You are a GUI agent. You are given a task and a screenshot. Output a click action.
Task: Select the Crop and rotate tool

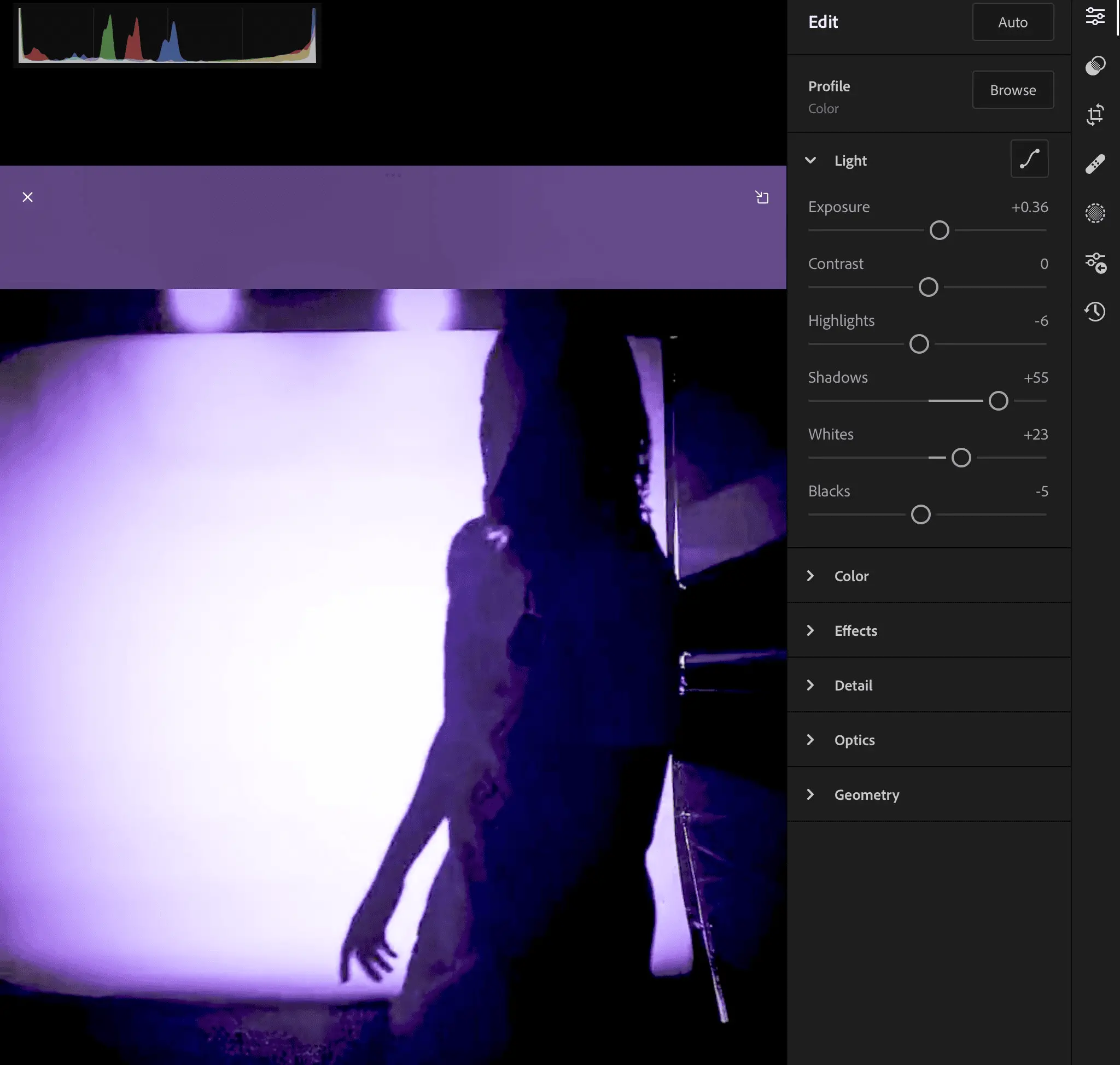pyautogui.click(x=1094, y=115)
